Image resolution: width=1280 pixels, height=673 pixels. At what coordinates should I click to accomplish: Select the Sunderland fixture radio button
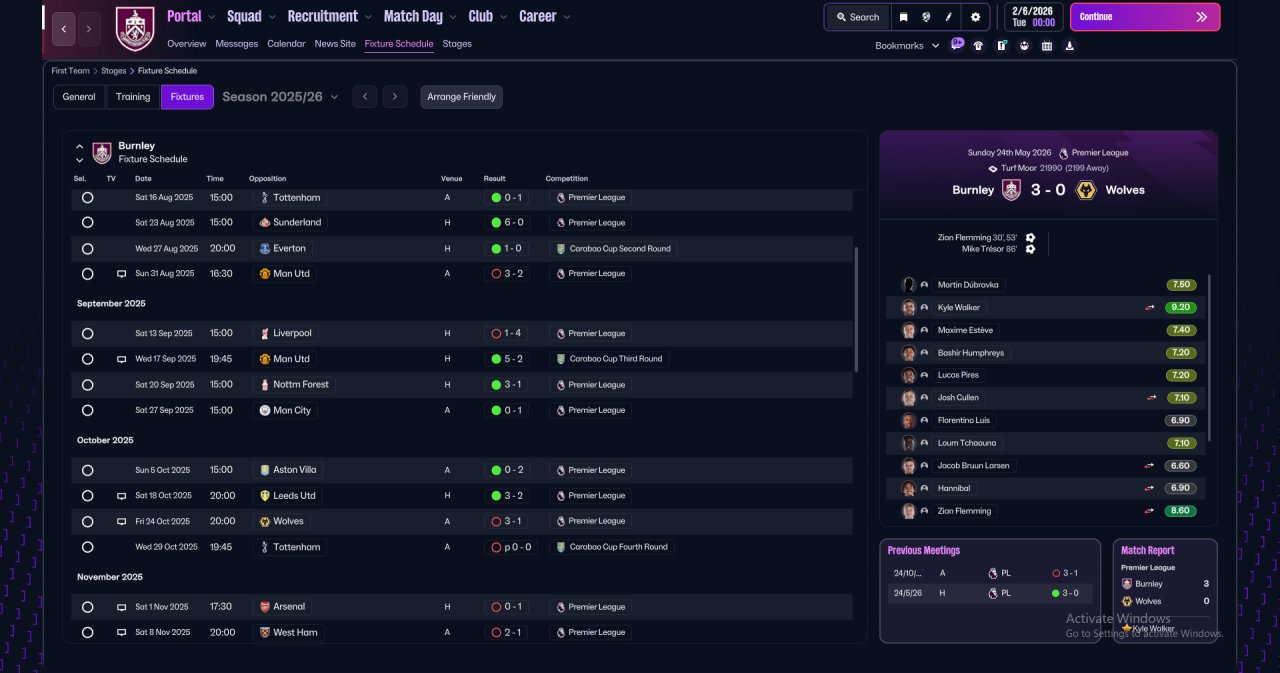[x=87, y=223]
